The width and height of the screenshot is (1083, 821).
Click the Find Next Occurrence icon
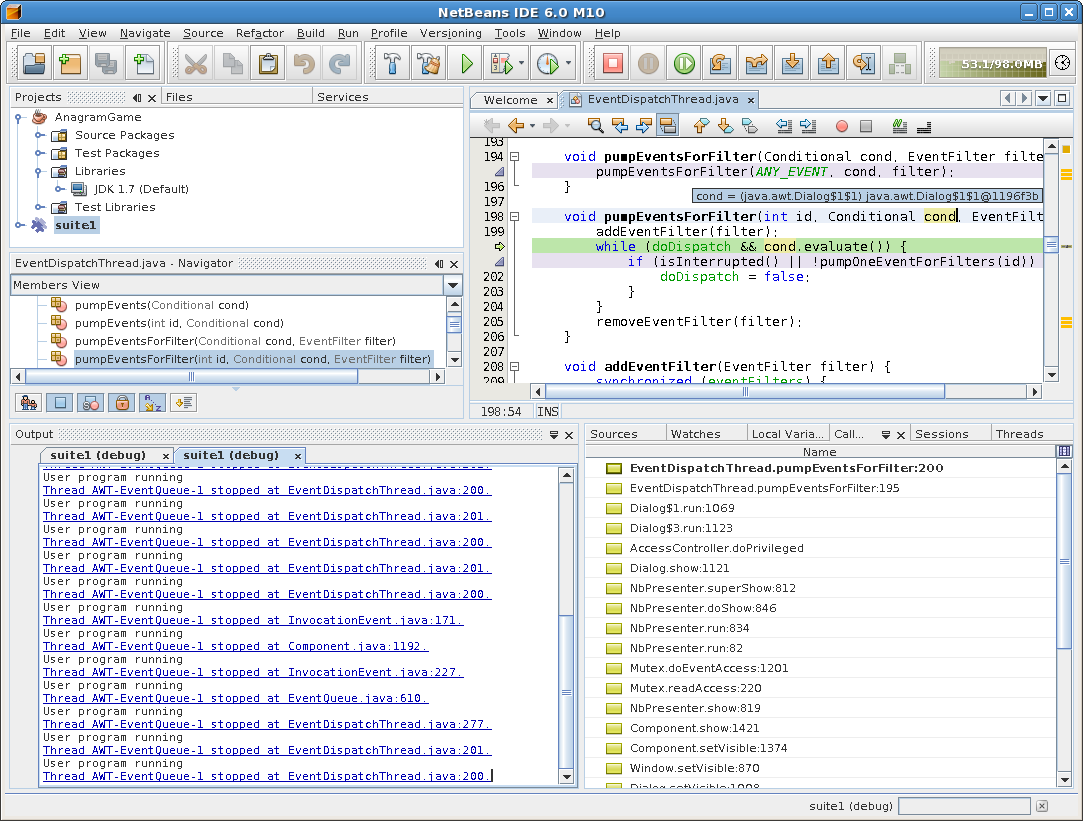(x=644, y=126)
